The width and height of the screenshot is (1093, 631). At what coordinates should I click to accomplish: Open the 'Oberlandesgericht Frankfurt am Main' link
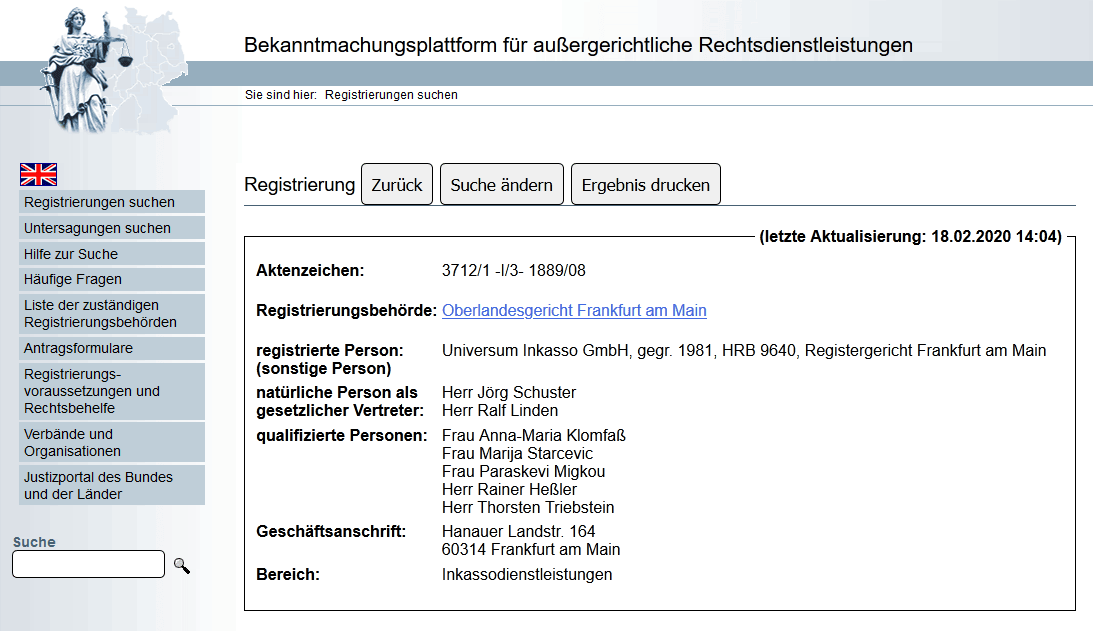pos(574,311)
